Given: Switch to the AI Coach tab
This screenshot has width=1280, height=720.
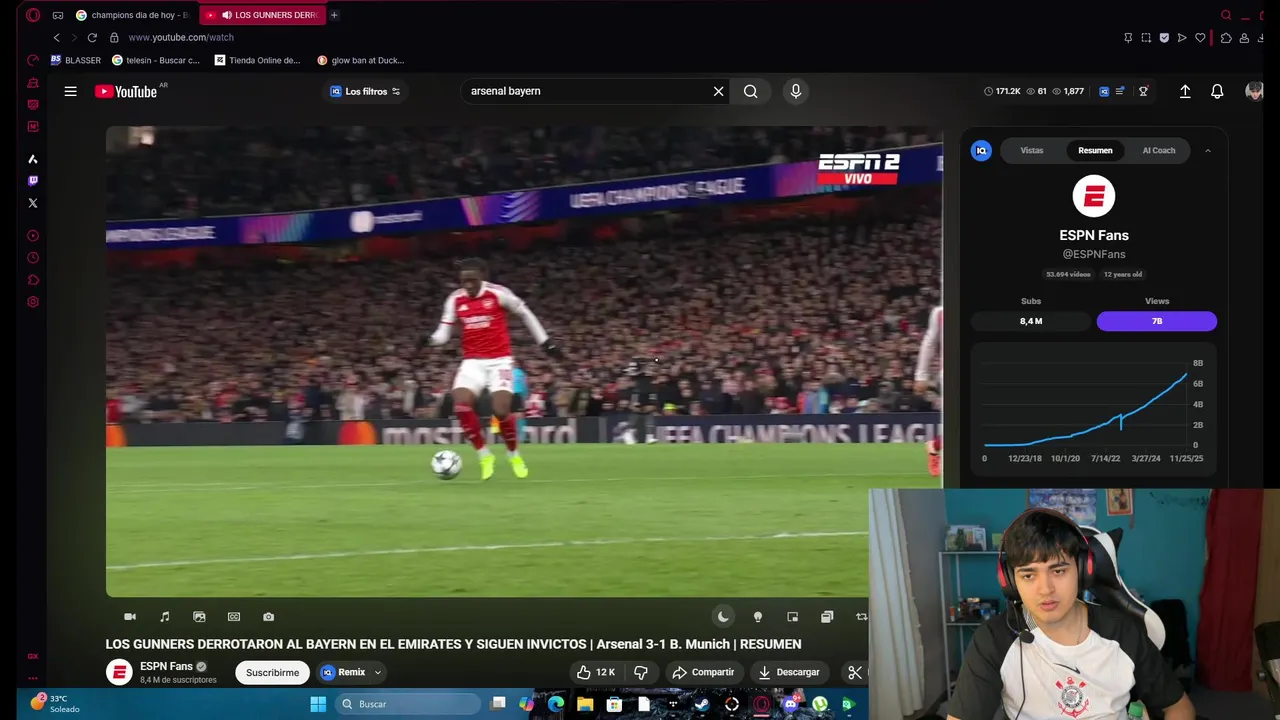Looking at the screenshot, I should click(x=1159, y=150).
